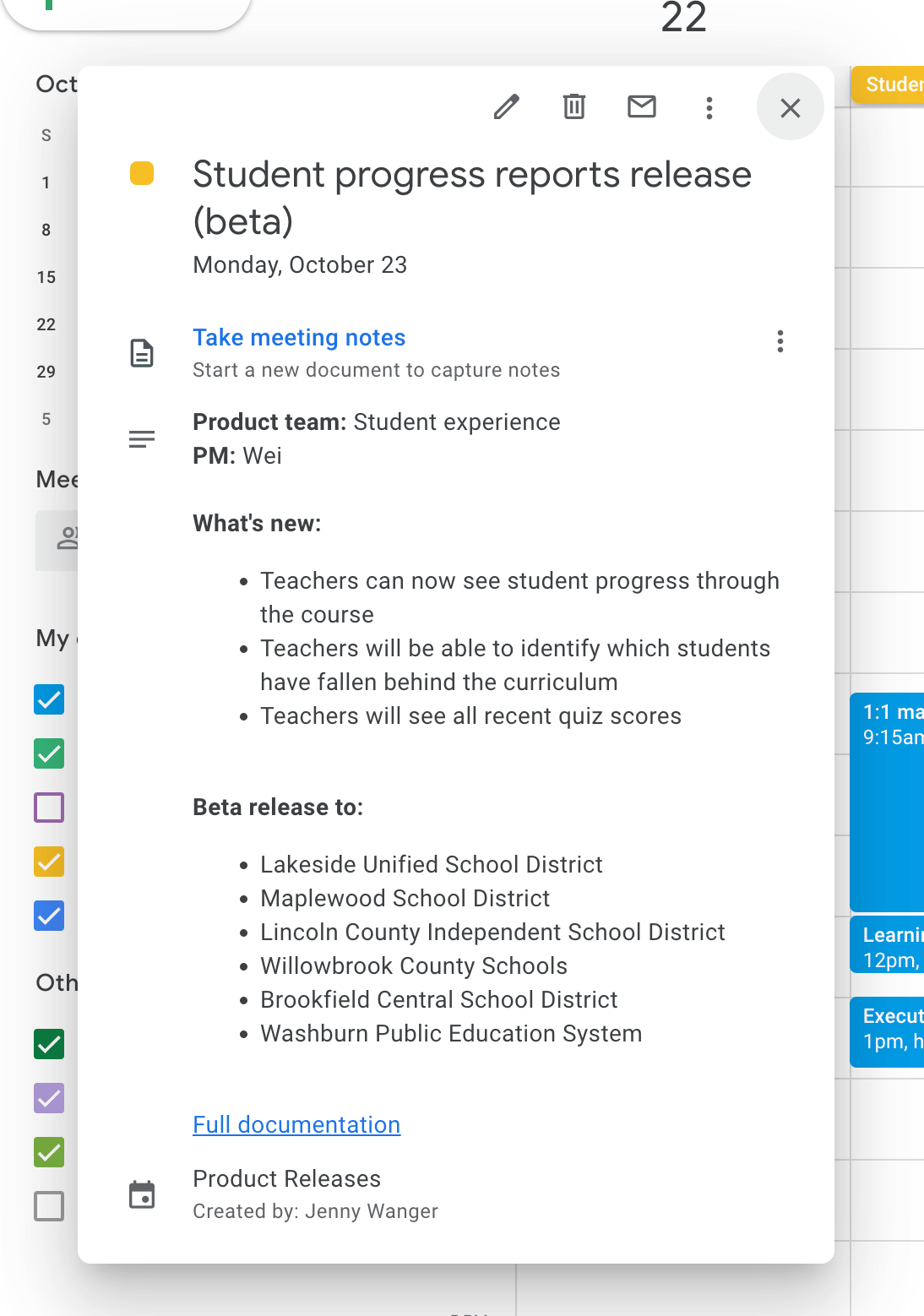
Task: Close the event details popup
Action: click(791, 107)
